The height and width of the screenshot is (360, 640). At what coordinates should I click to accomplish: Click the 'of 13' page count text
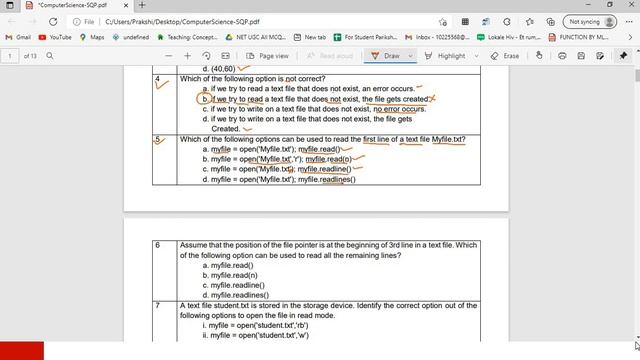coord(30,56)
